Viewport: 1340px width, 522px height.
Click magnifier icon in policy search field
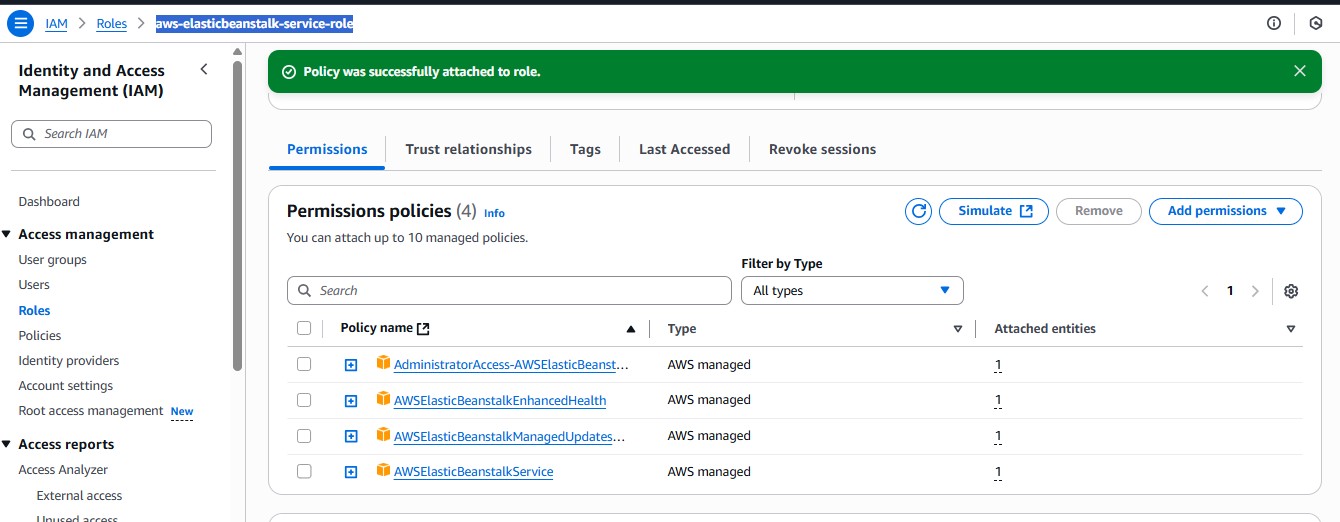[304, 291]
